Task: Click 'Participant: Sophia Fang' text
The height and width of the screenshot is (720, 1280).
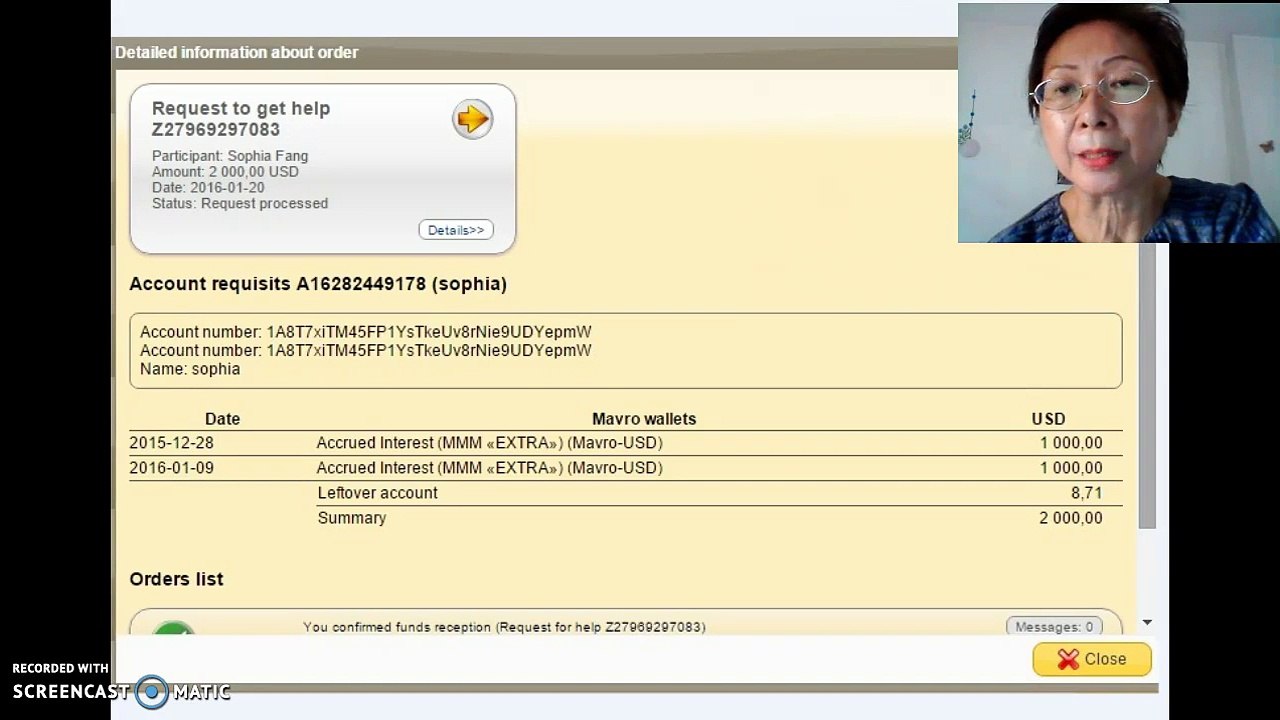Action: tap(230, 156)
